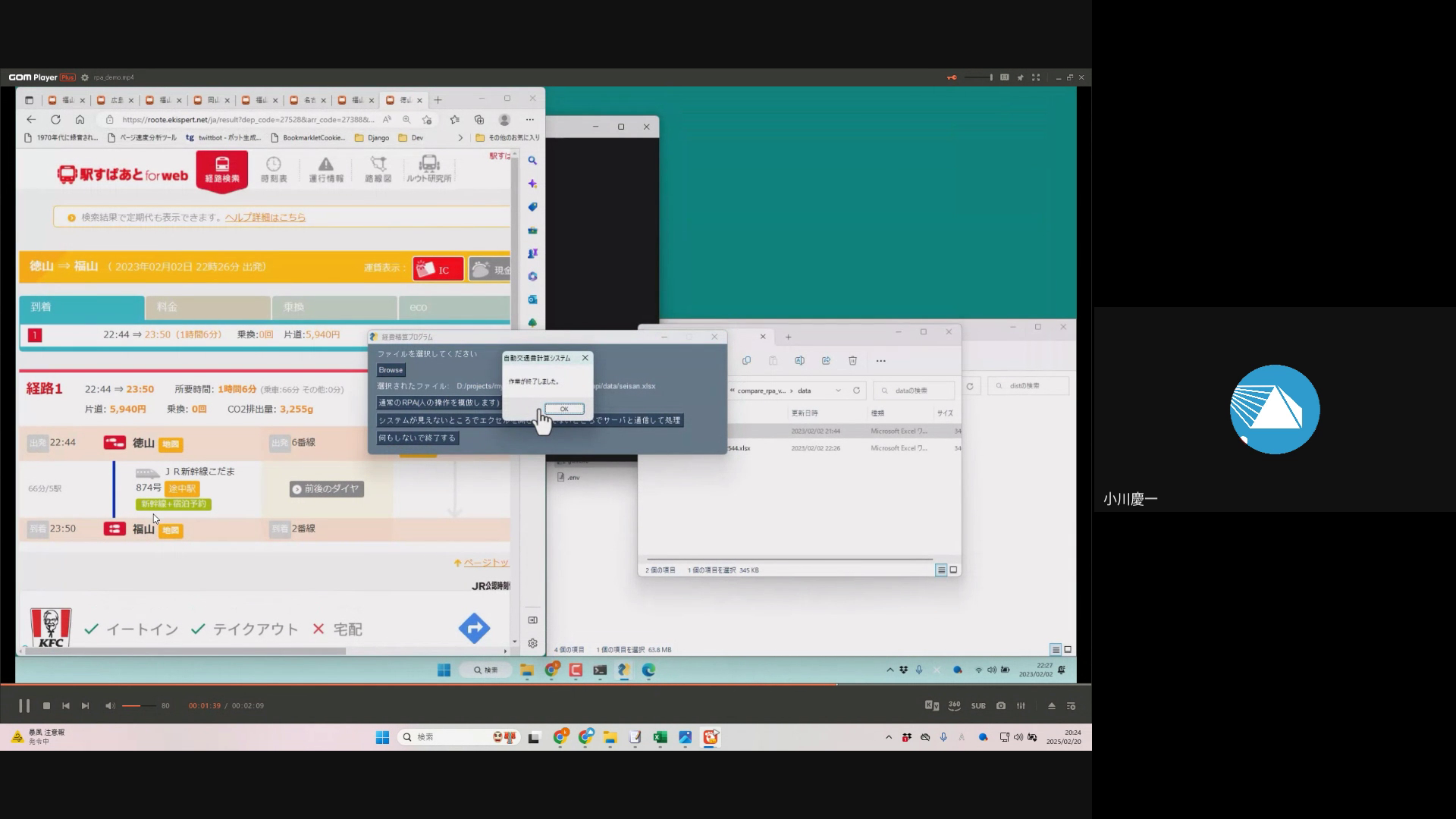Toggle 360 degree video mode
The width and height of the screenshot is (1456, 819).
pos(955,706)
